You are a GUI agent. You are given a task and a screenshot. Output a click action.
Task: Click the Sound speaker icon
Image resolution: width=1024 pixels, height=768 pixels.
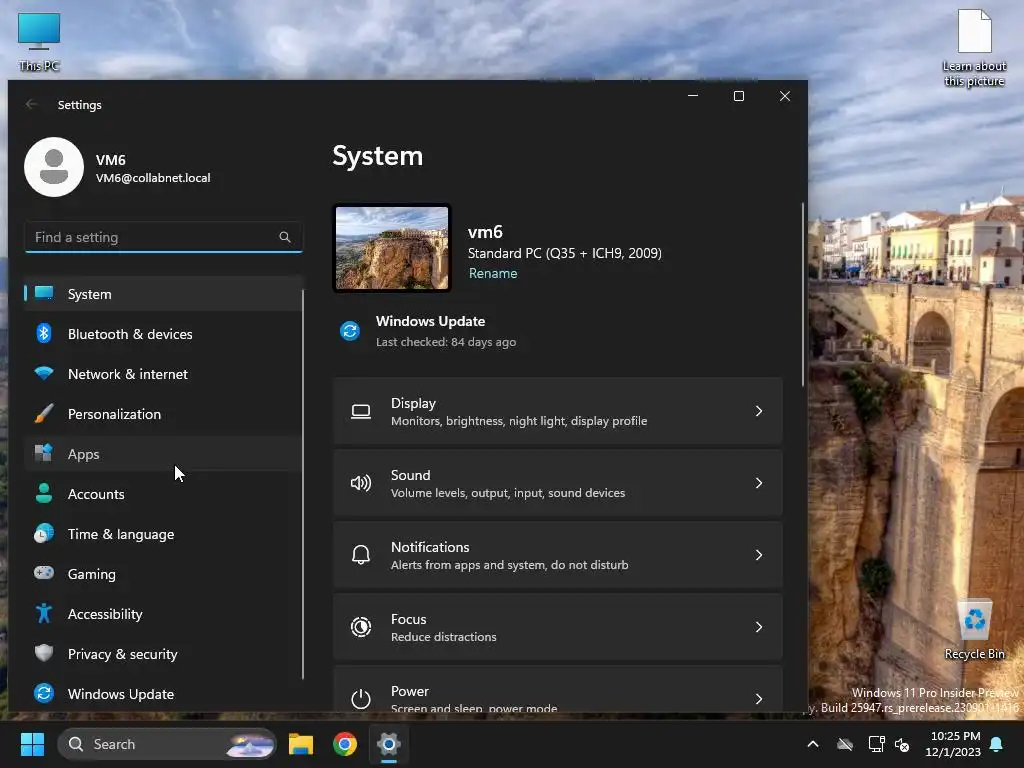[x=360, y=483]
